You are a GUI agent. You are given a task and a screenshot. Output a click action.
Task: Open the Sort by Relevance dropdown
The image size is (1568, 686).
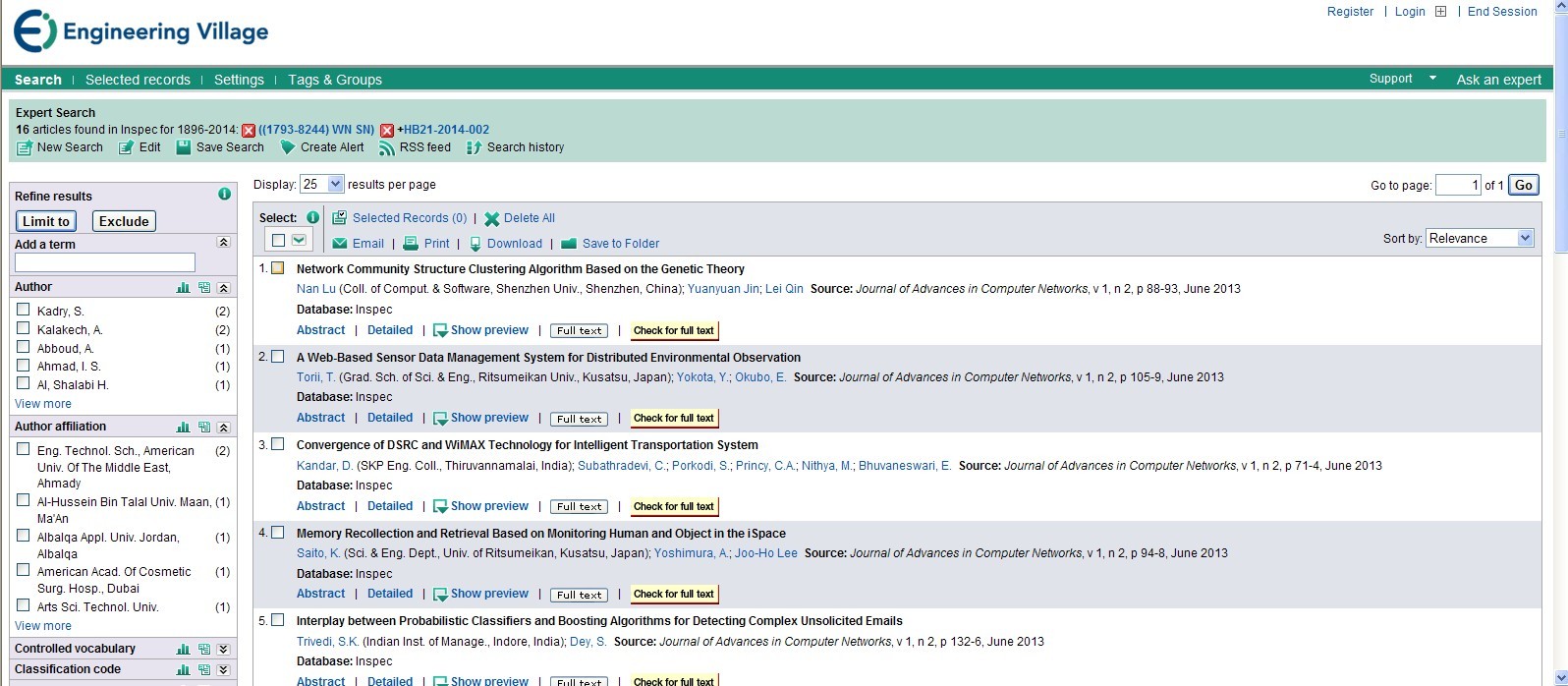1480,238
